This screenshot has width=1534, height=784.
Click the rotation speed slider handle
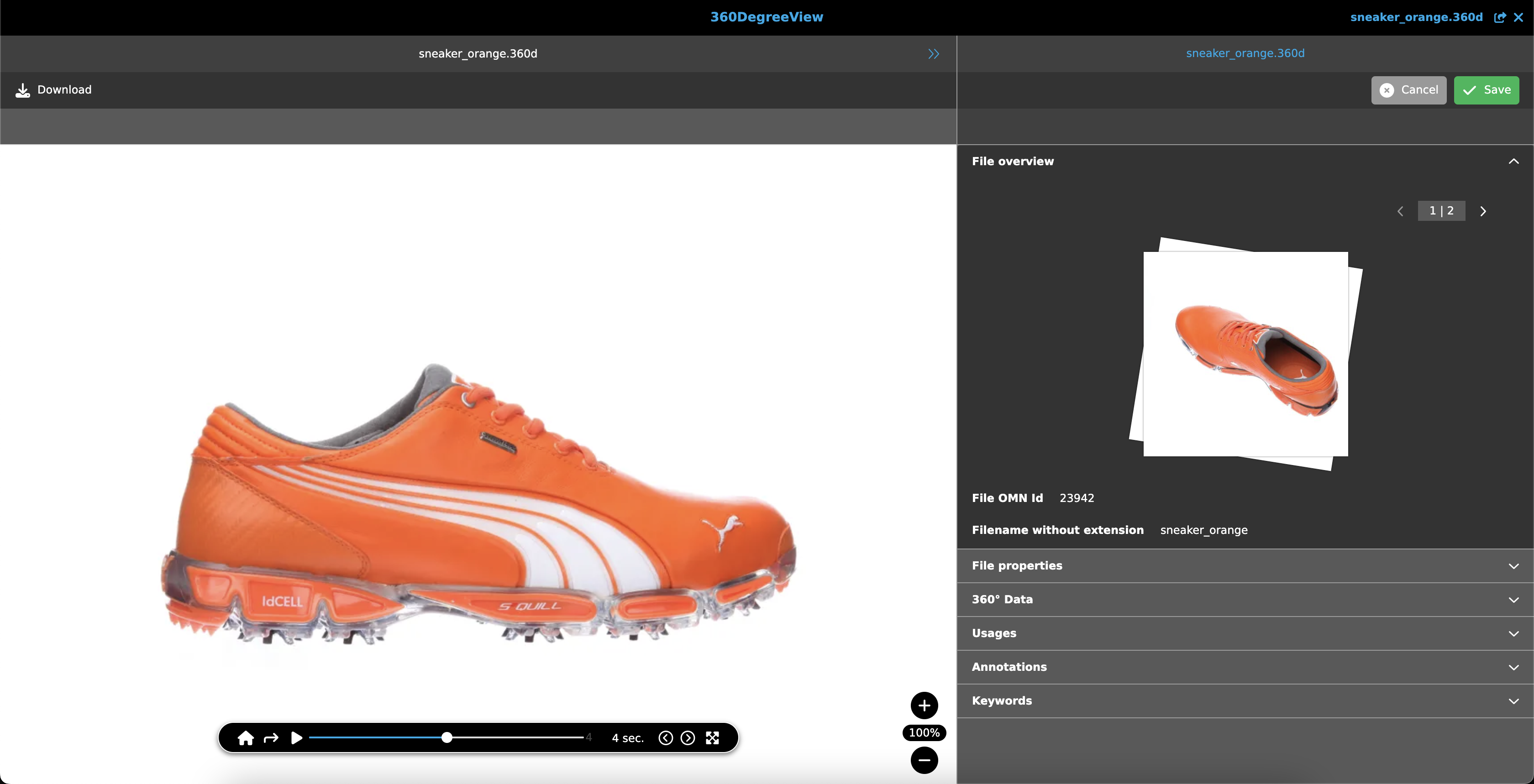(447, 737)
